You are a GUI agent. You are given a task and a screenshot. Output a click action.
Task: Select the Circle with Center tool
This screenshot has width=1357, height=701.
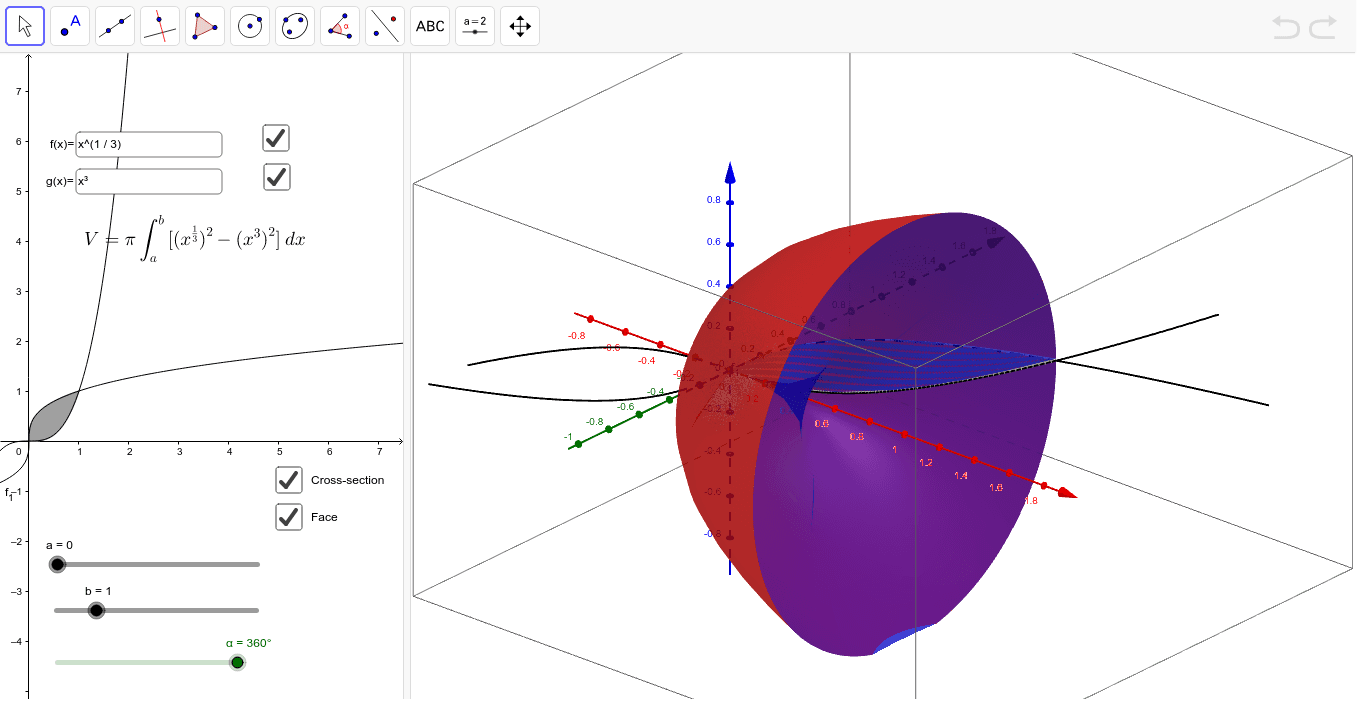tap(249, 25)
